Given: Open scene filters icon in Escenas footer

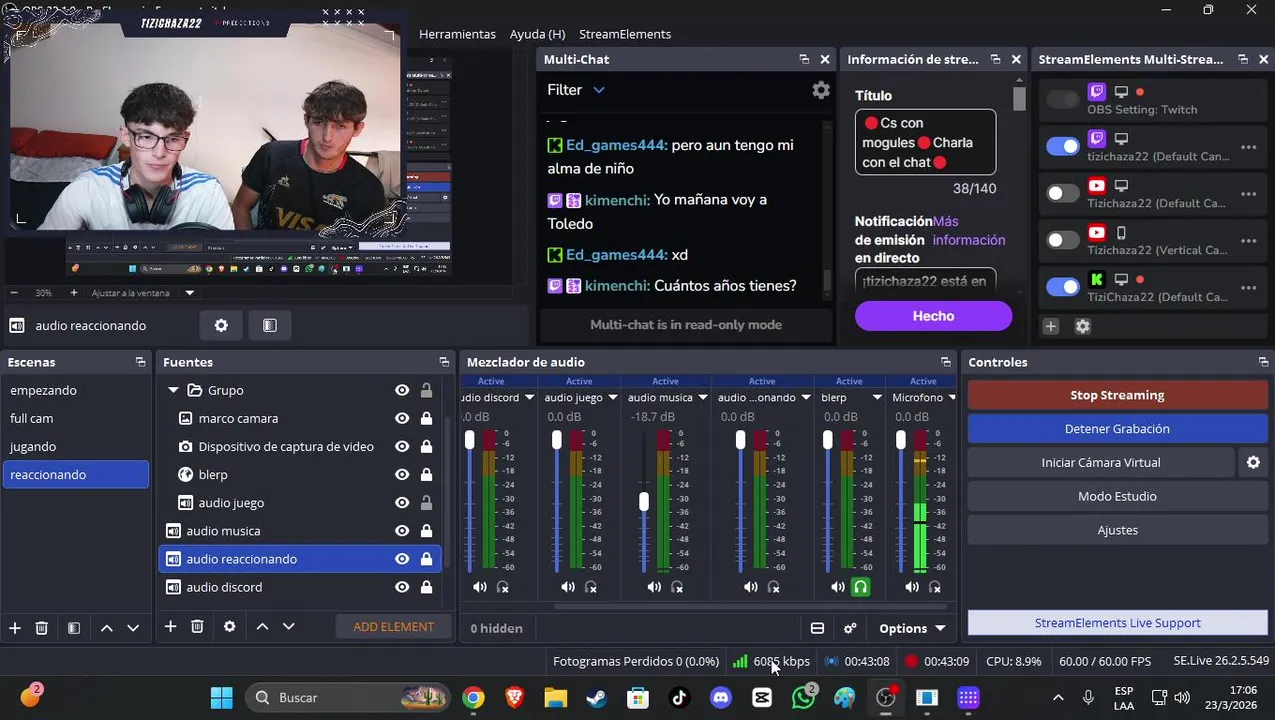Looking at the screenshot, I should [x=74, y=627].
